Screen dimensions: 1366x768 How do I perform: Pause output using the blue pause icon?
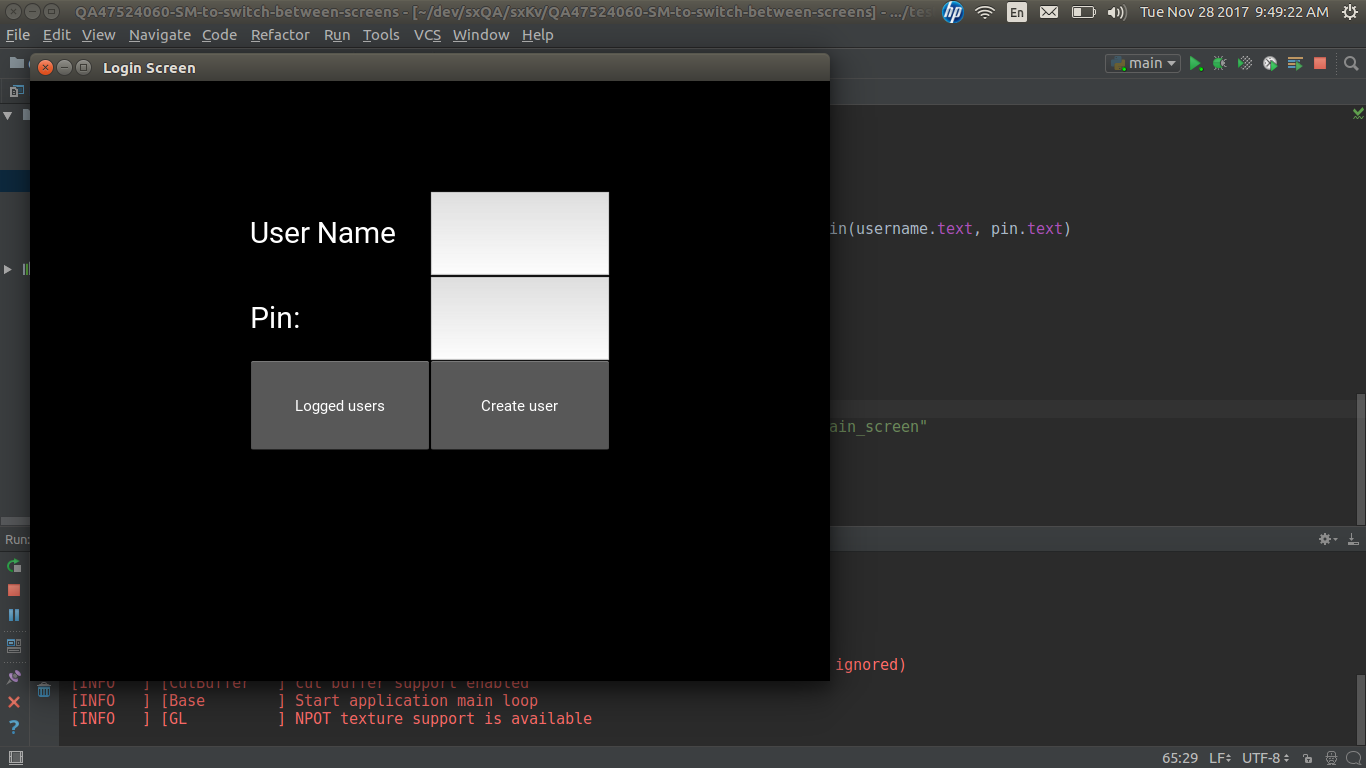[14, 615]
